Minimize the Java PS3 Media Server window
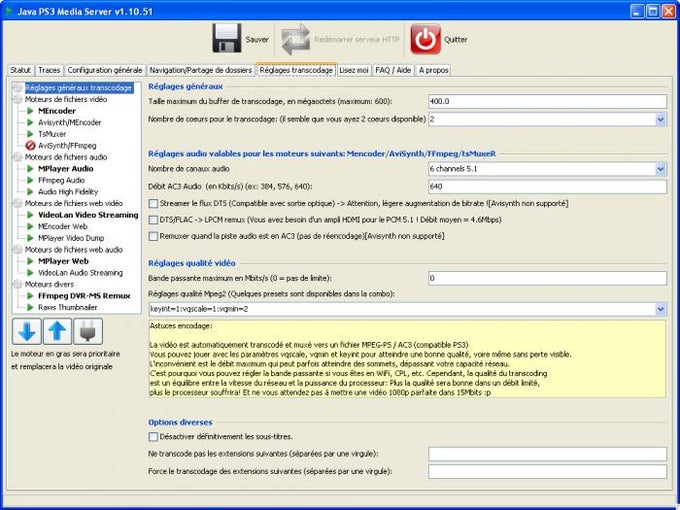The height and width of the screenshot is (510, 680). click(x=638, y=11)
